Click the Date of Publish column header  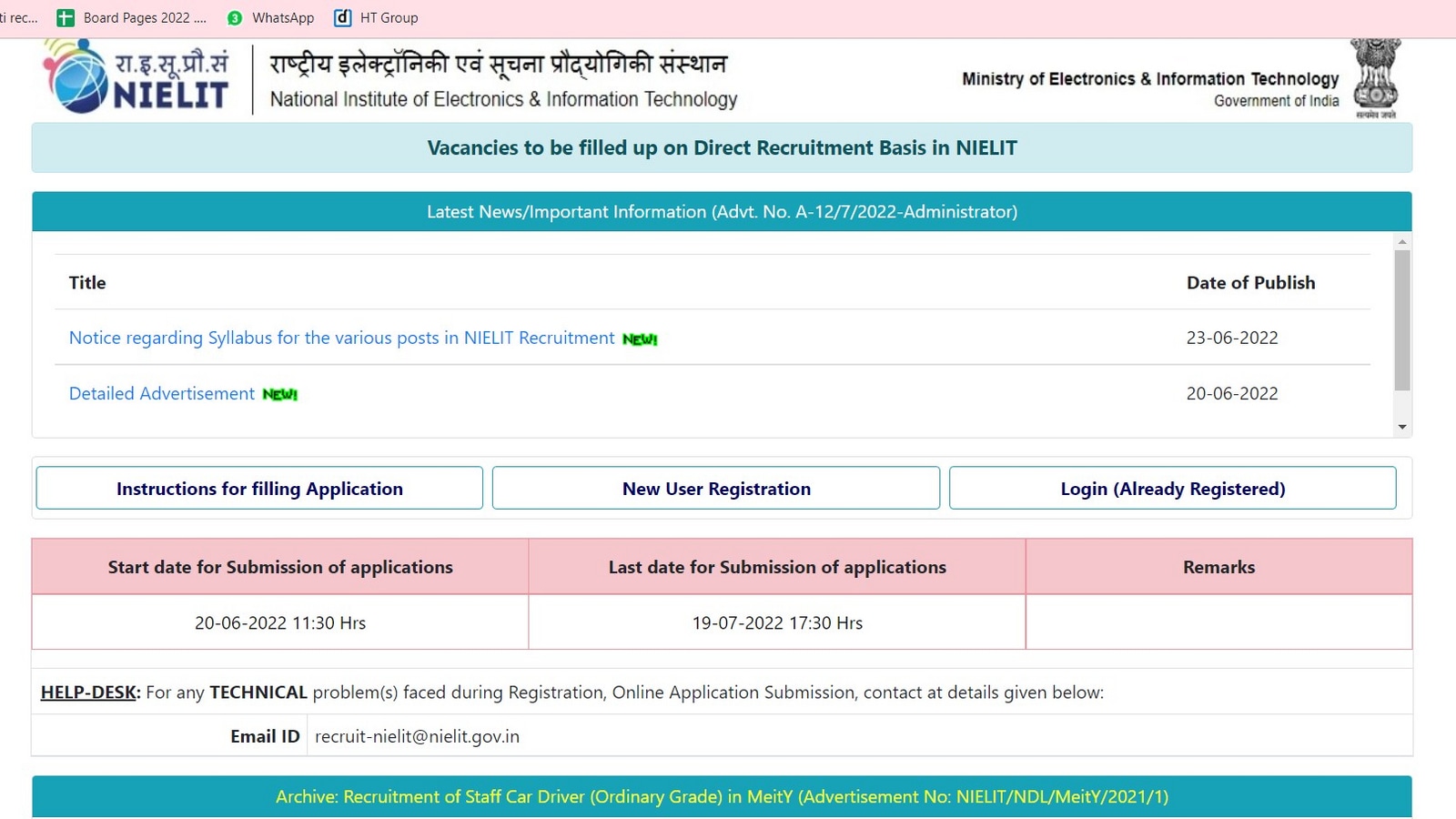pos(1250,282)
